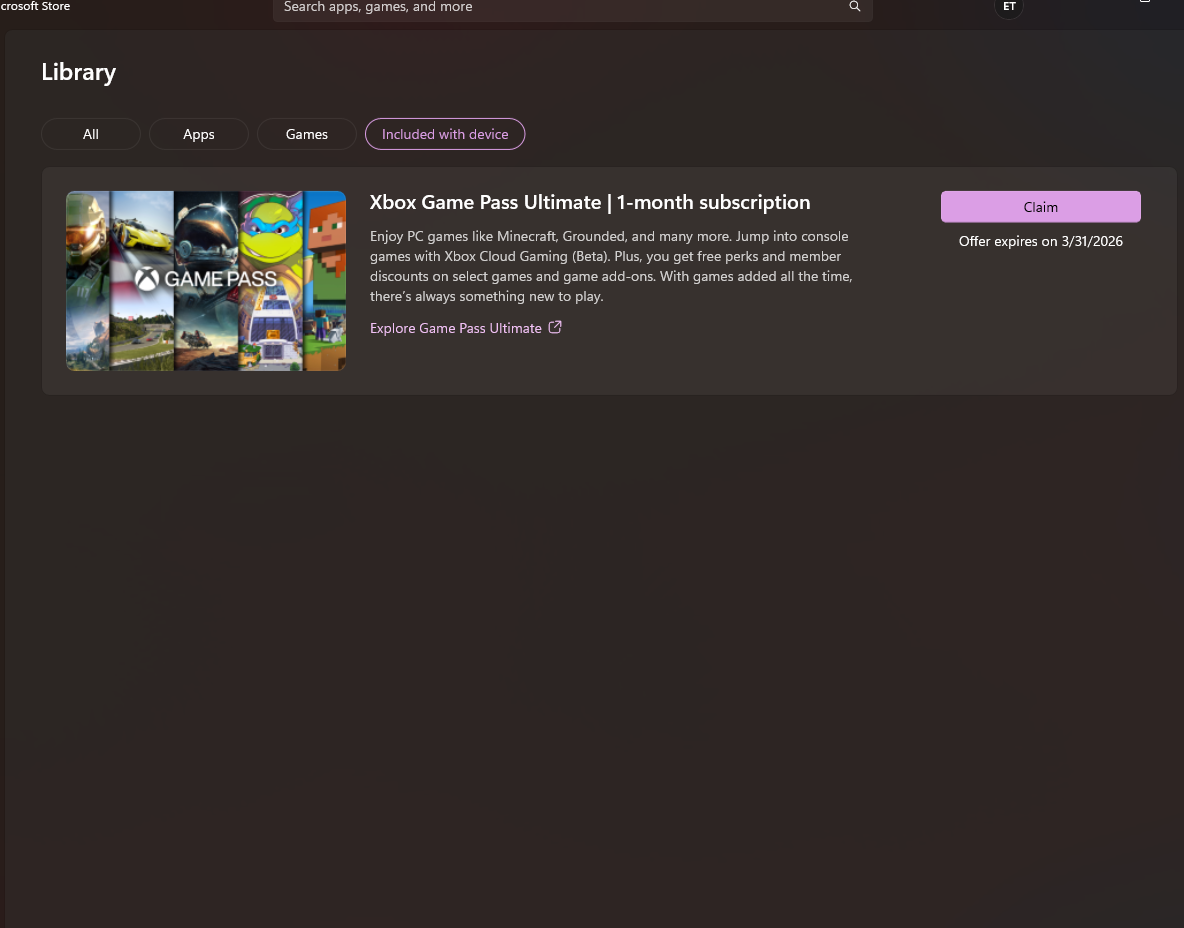Click Xbox Game Pass Ultimate 1-month subscription title
This screenshot has width=1184, height=928.
(x=590, y=202)
